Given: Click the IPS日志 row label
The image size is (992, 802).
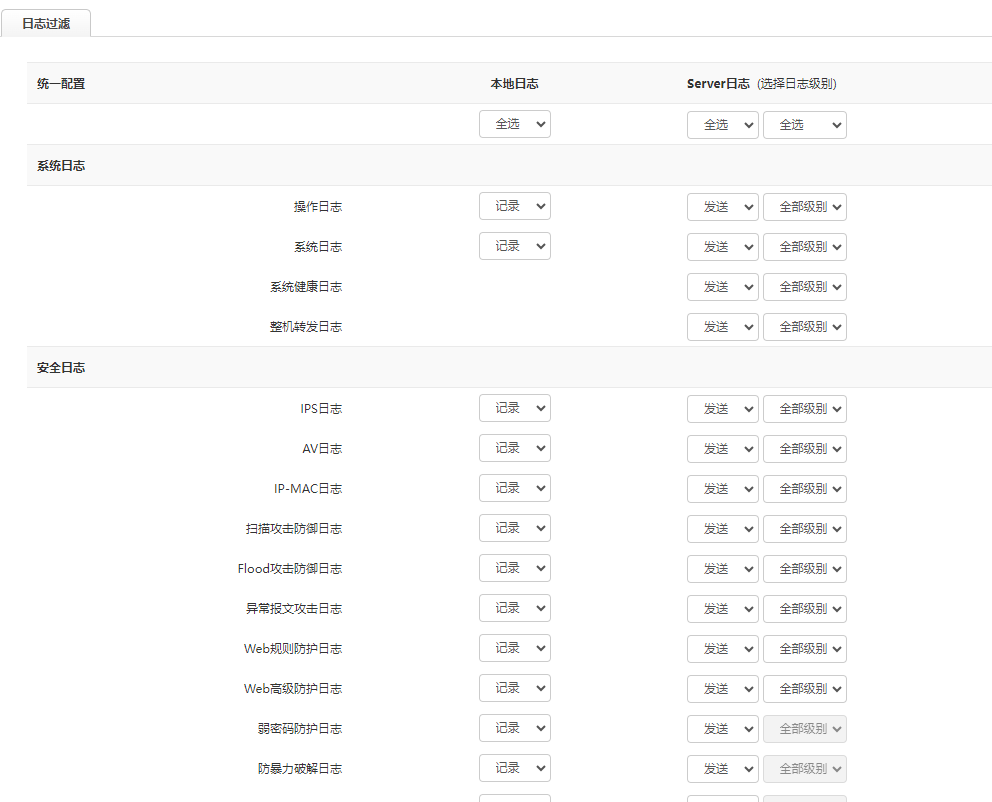Looking at the screenshot, I should point(321,409).
